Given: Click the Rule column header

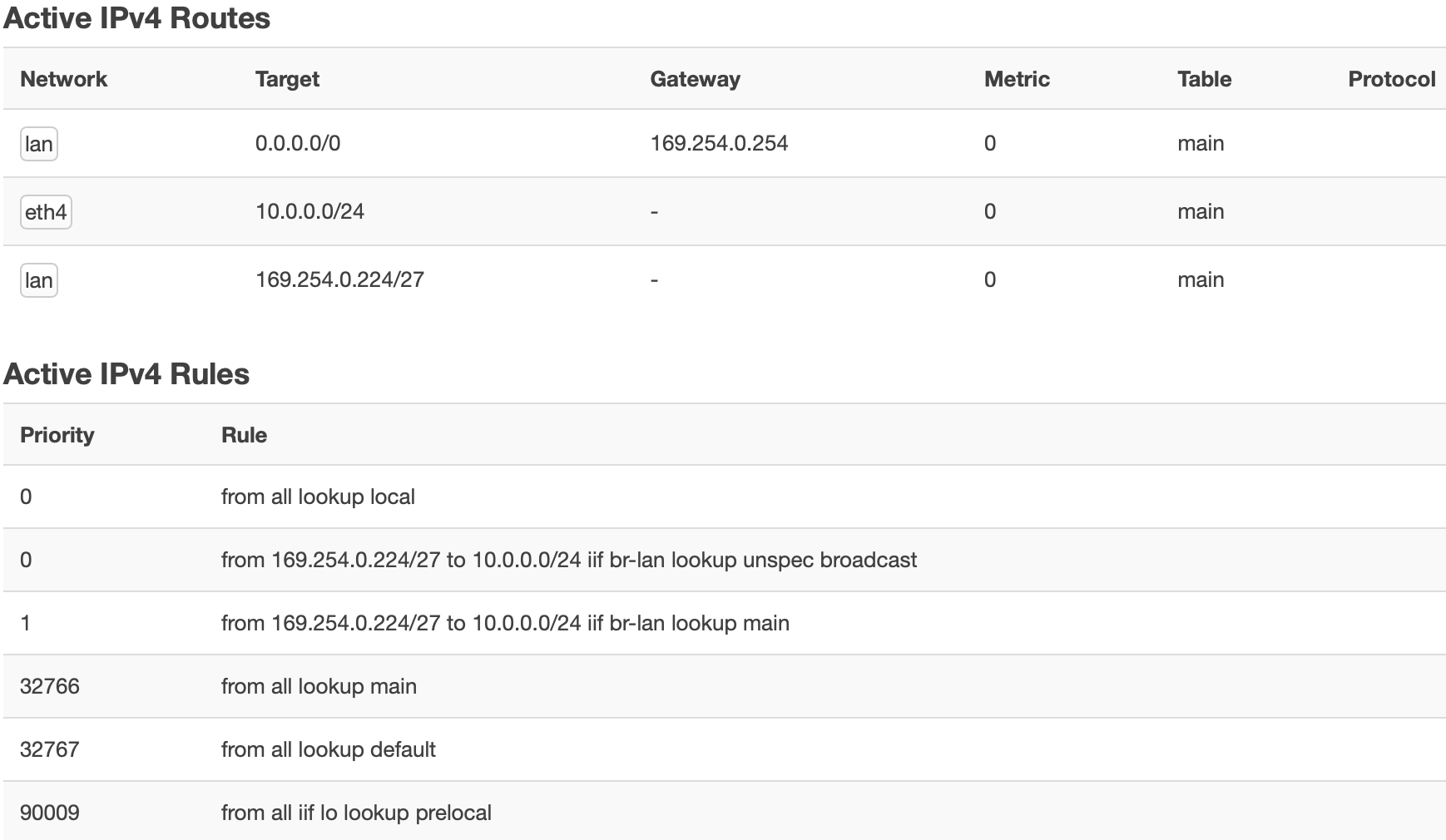Looking at the screenshot, I should 244,435.
